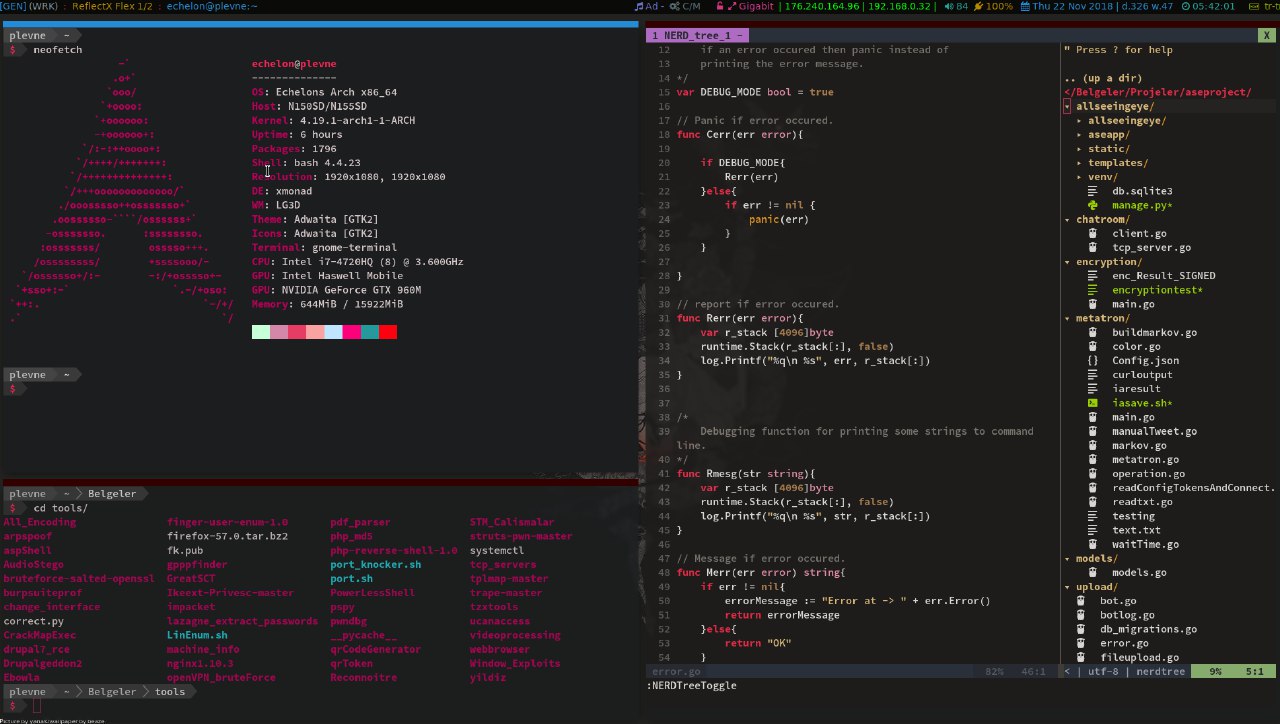Screen dimensions: 1280x724
Task: Collapse the chatroom folder
Action: tap(1068, 219)
